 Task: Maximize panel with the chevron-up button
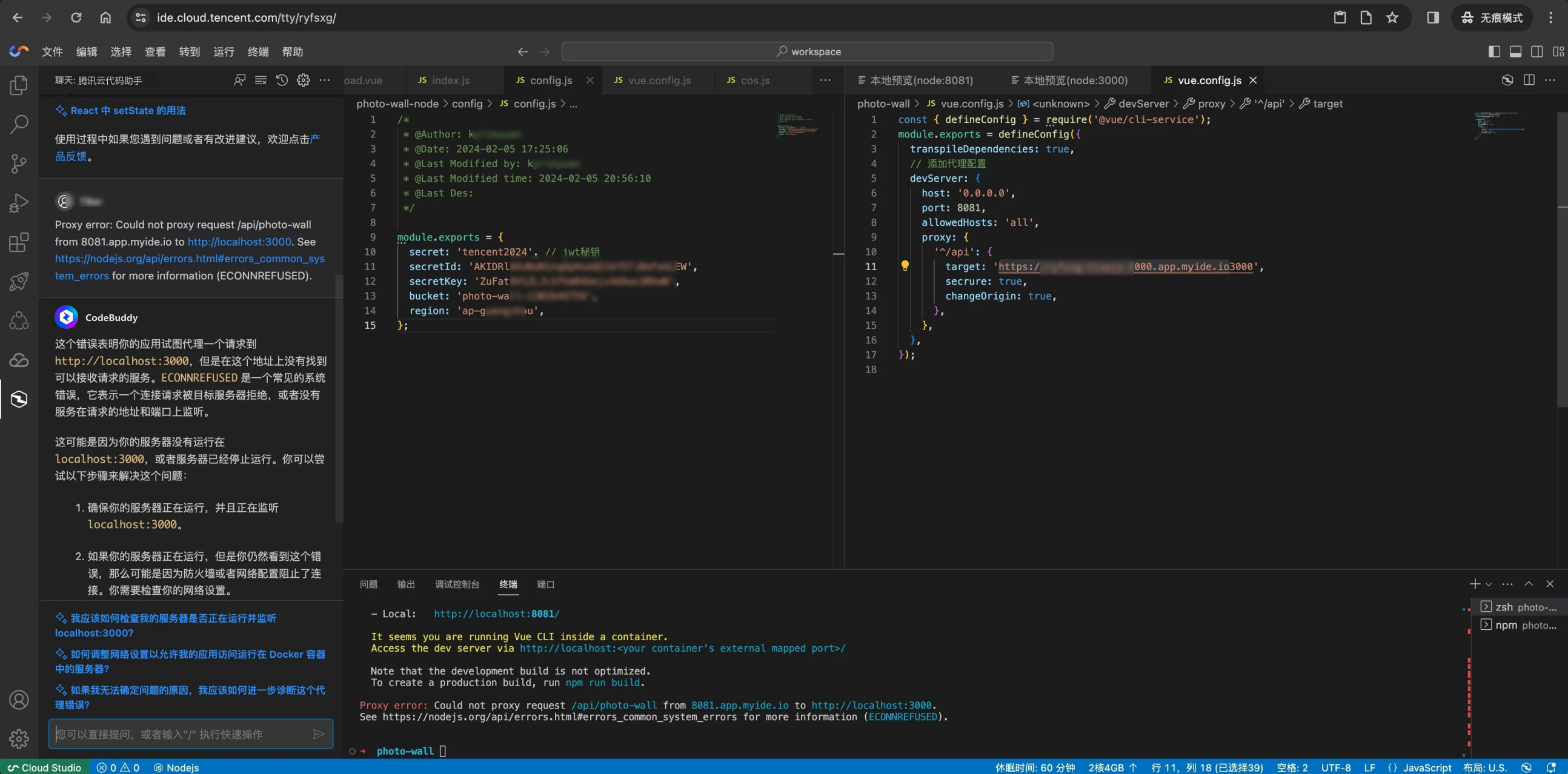tap(1529, 584)
